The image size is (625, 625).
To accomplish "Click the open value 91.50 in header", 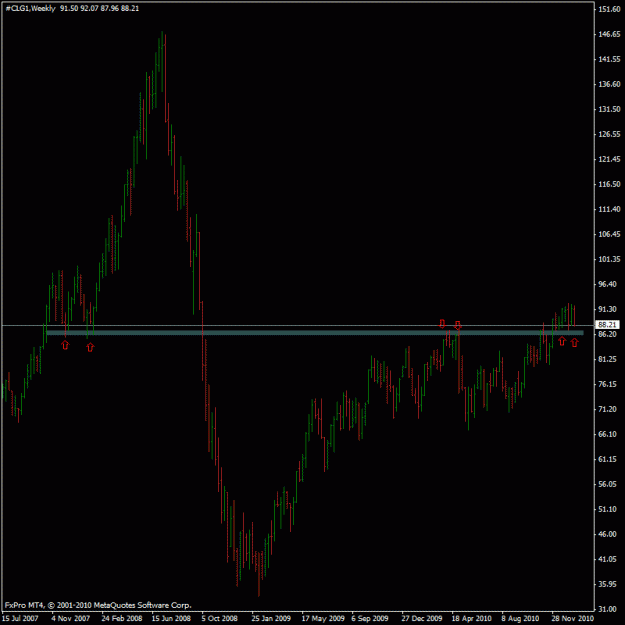I will click(69, 8).
